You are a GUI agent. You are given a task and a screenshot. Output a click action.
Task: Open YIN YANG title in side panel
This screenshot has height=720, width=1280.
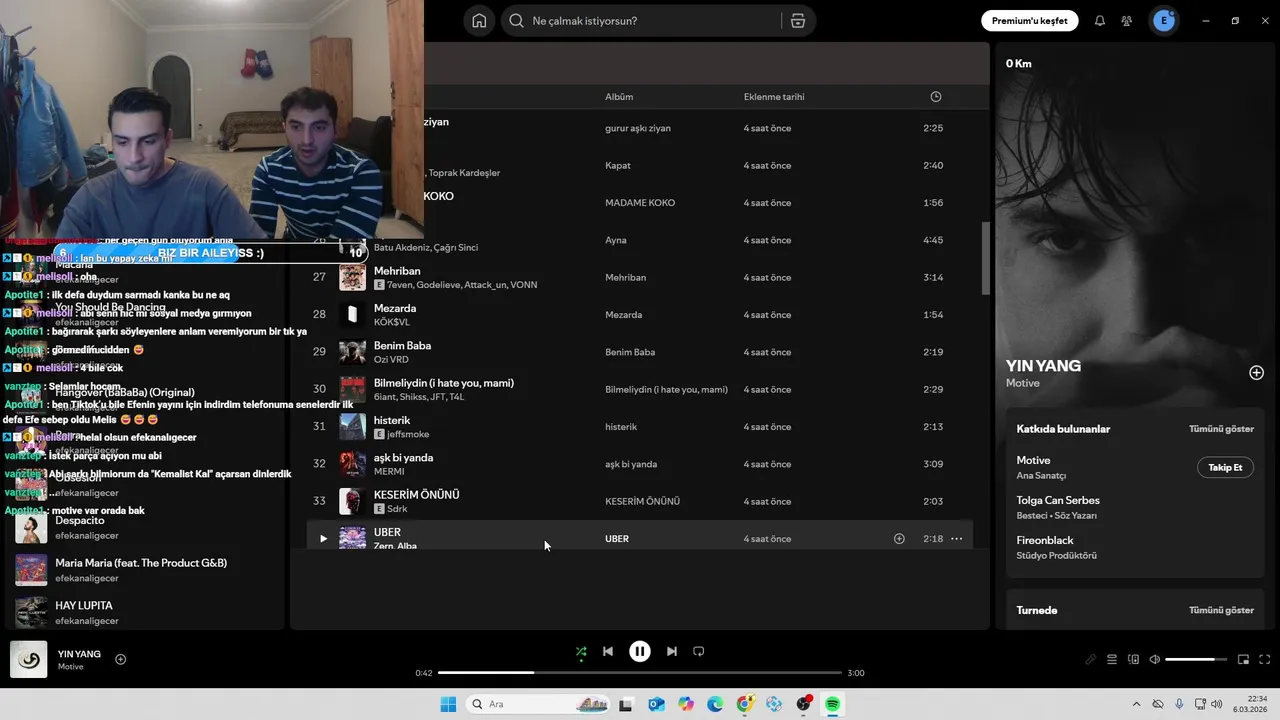click(x=1043, y=366)
